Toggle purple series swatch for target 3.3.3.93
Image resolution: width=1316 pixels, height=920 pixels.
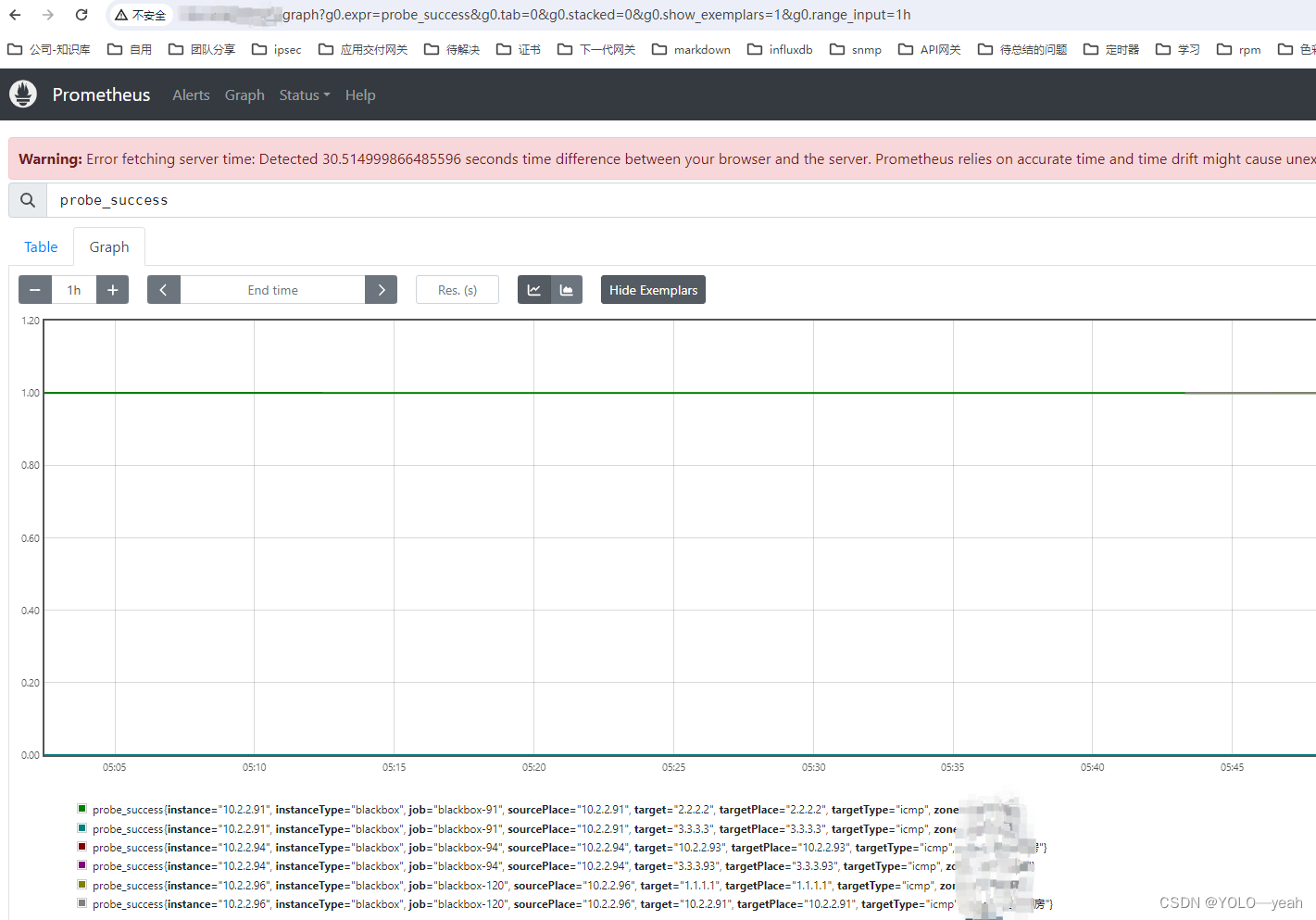click(x=81, y=865)
